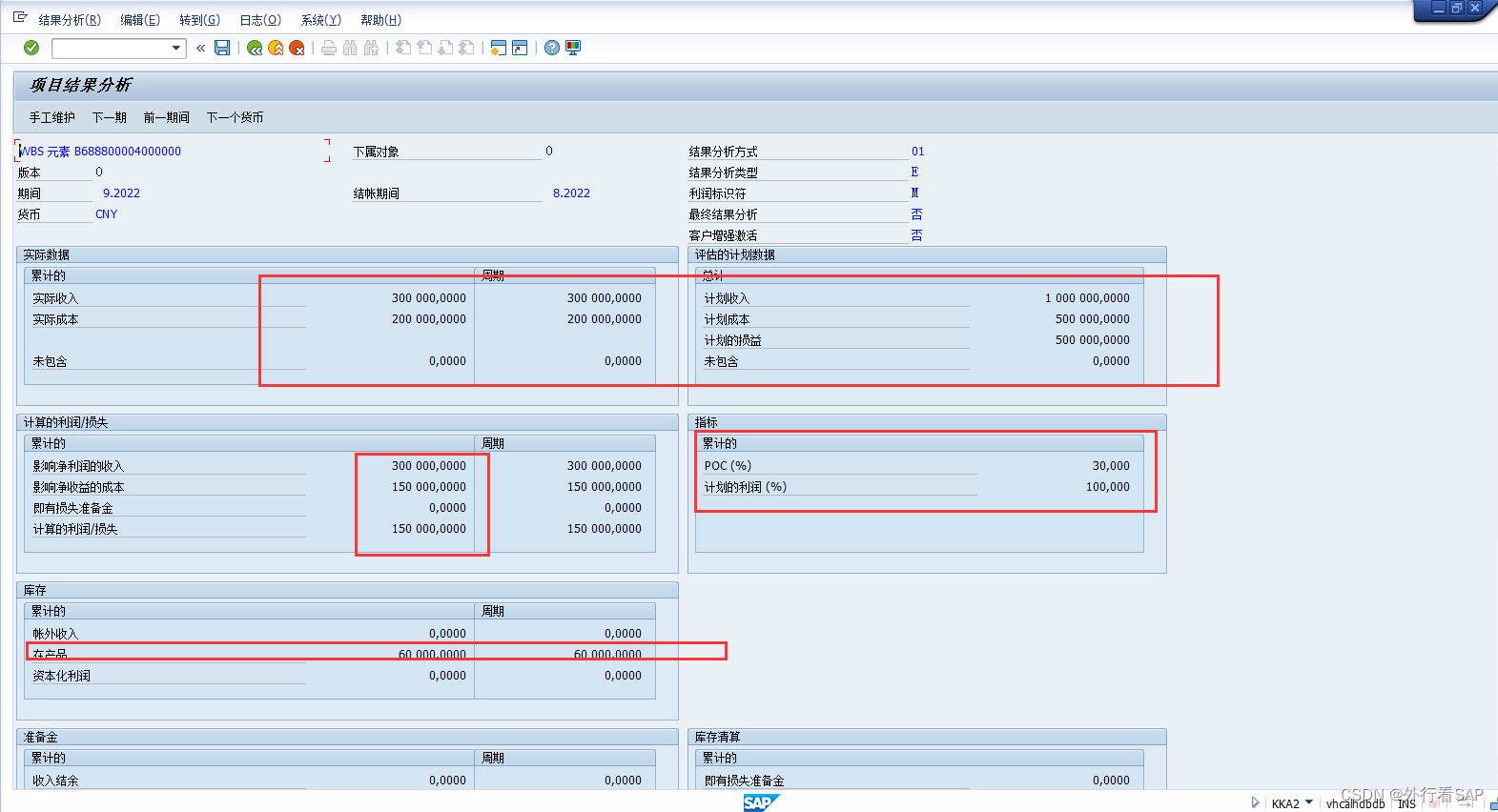
Task: Click the 帐外收入 row label
Action: [x=55, y=634]
